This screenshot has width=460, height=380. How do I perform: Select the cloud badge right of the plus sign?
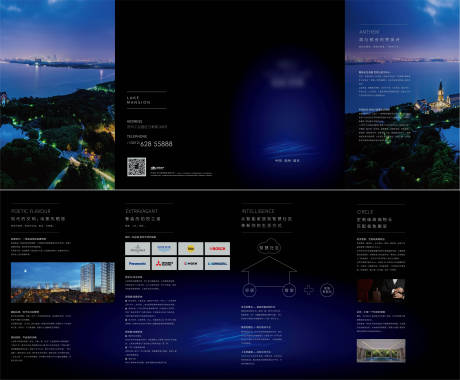point(327,290)
